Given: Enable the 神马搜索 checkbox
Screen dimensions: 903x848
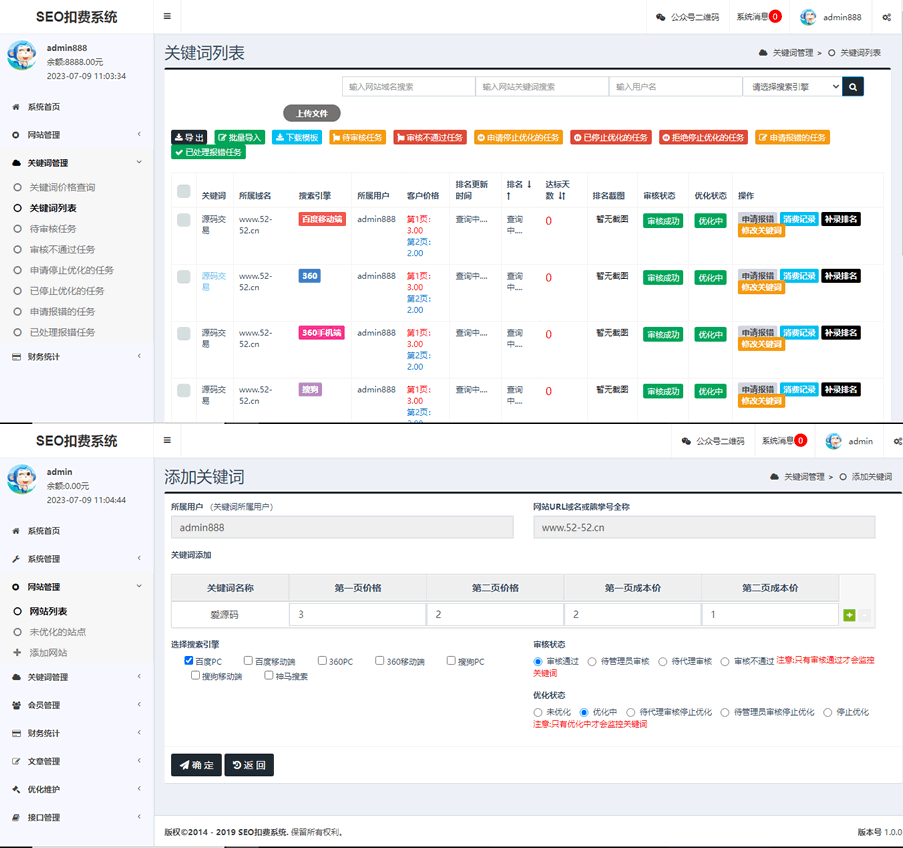Looking at the screenshot, I should point(269,676).
